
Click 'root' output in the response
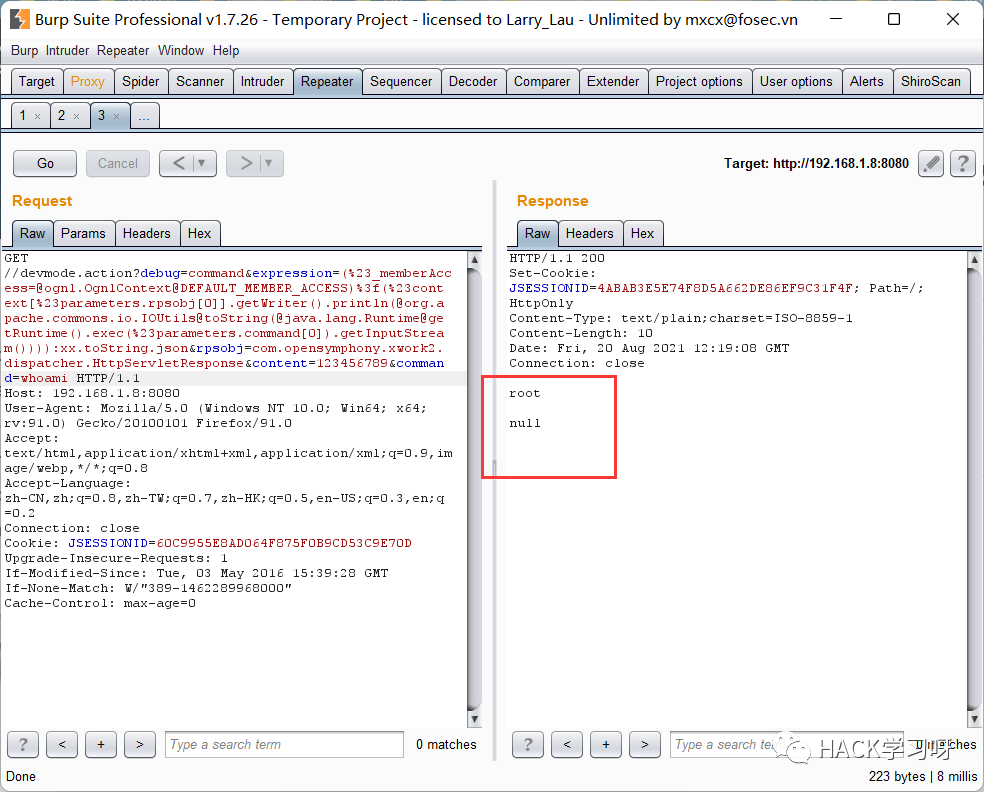pos(525,393)
